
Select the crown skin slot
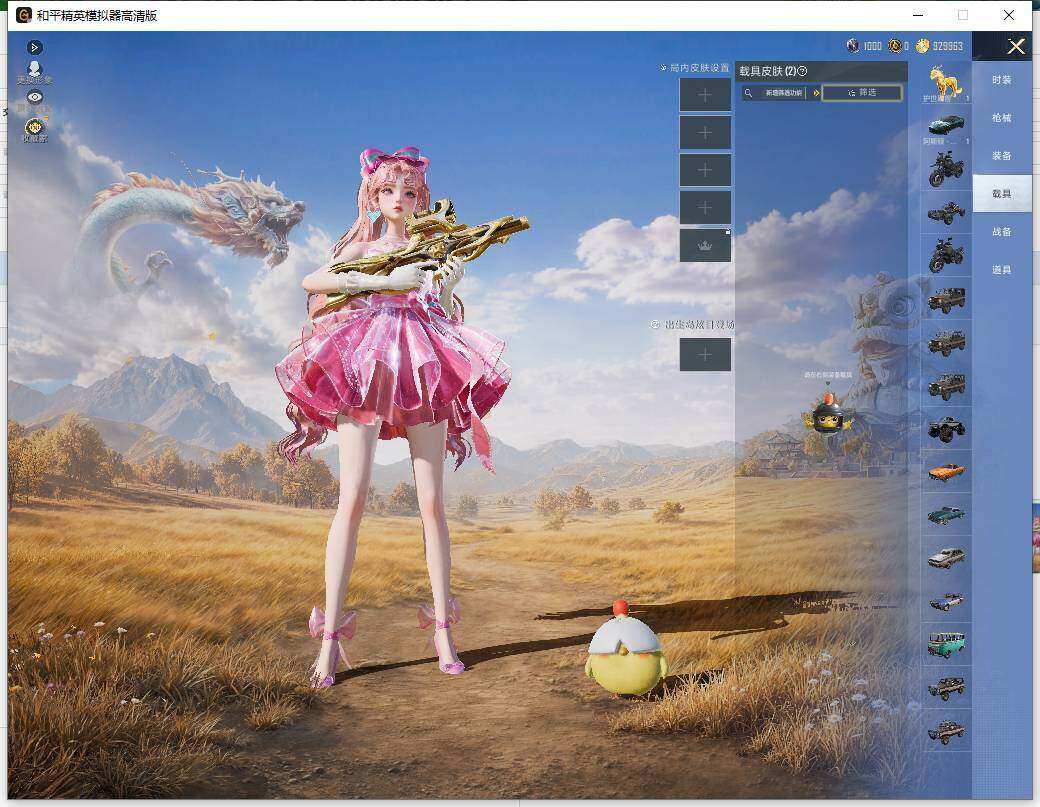(705, 245)
